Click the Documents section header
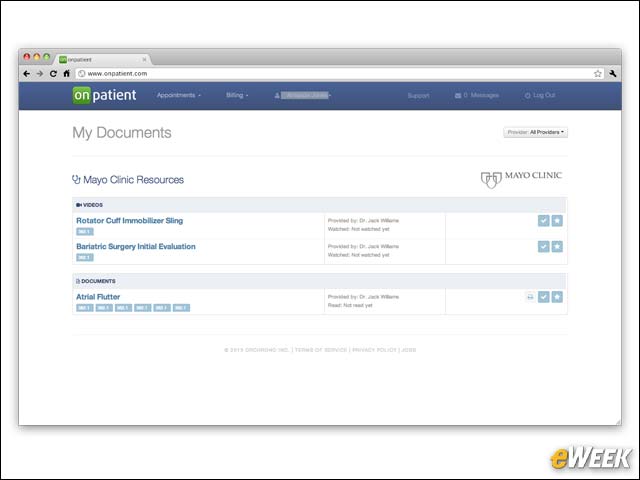Image resolution: width=640 pixels, height=480 pixels. [320, 281]
